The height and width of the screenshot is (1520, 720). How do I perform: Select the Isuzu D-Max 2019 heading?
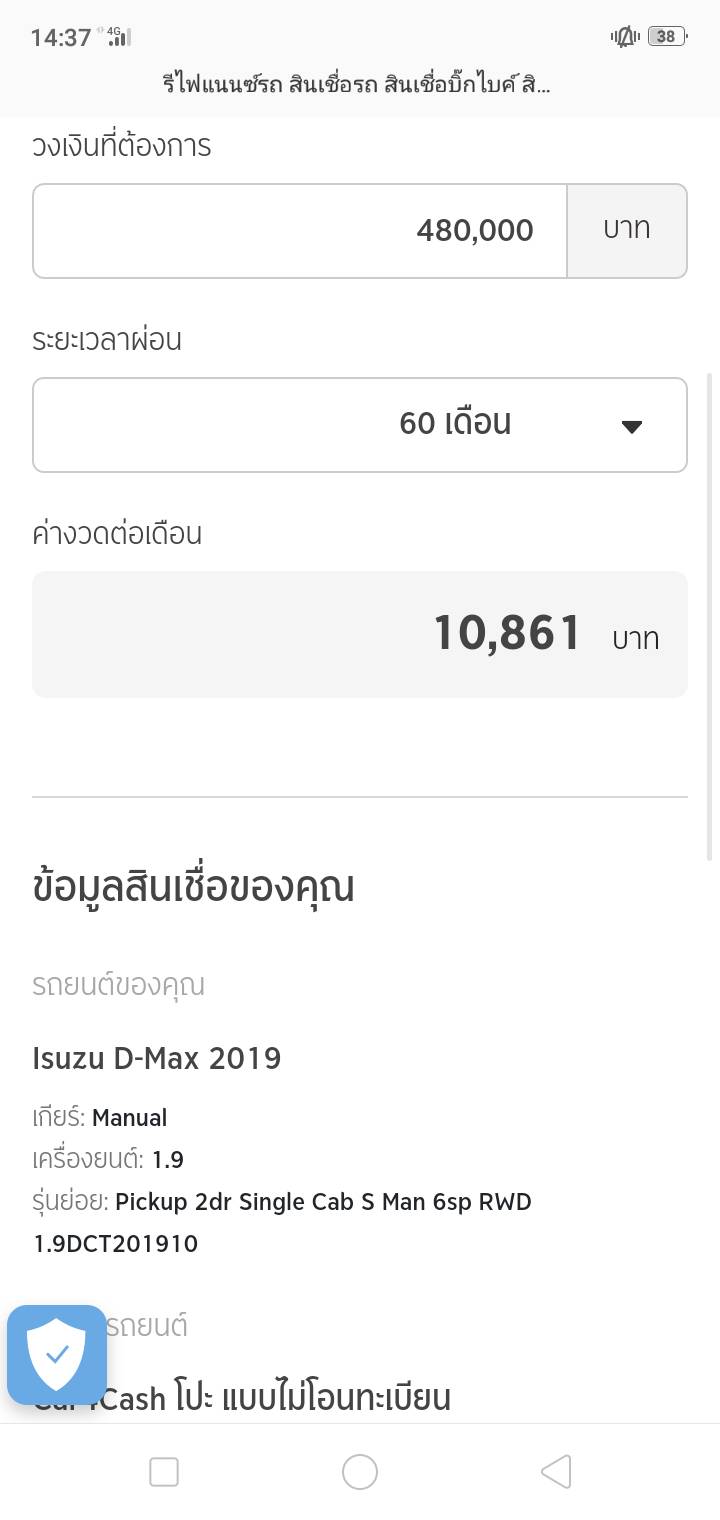pos(157,1058)
